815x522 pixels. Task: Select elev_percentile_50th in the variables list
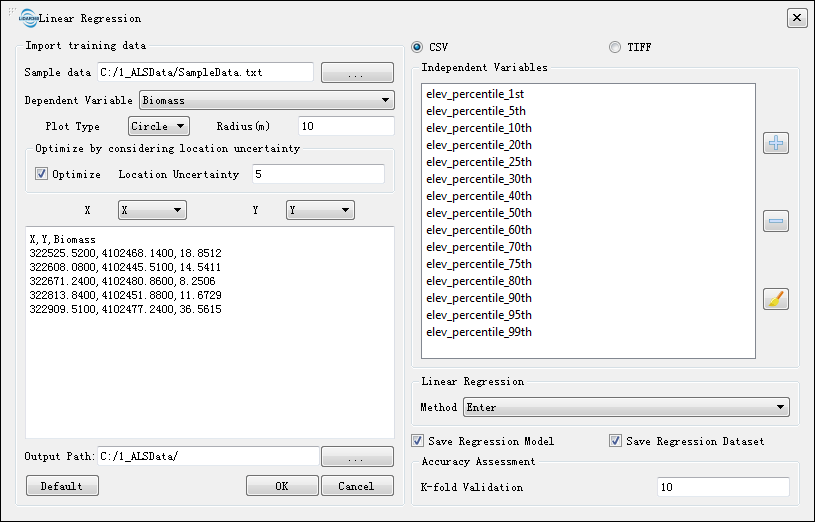[x=479, y=213]
